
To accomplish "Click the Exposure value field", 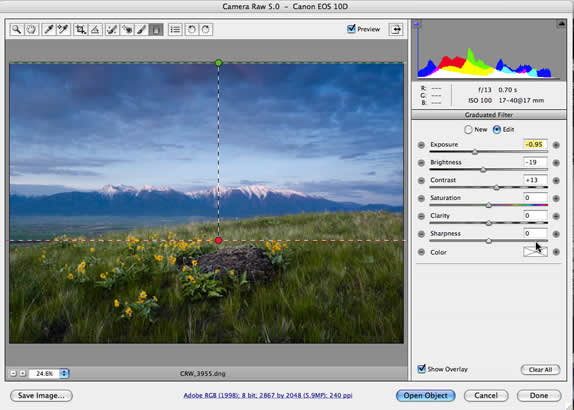I will [x=535, y=144].
